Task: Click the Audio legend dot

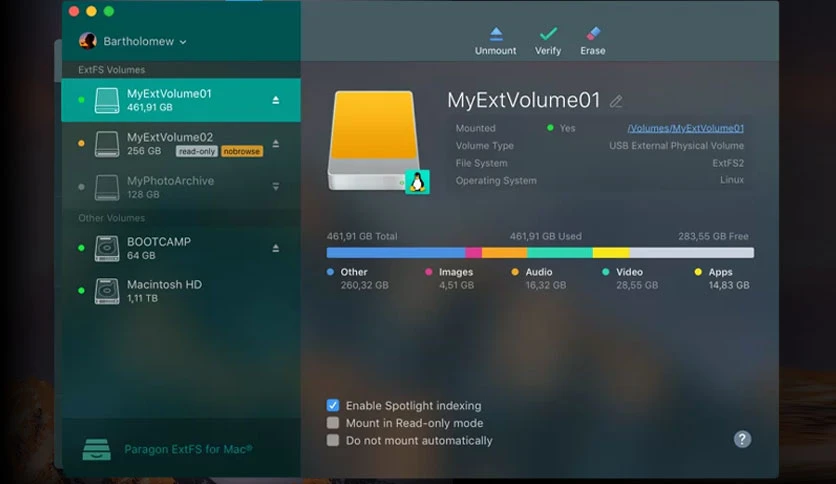Action: click(515, 272)
